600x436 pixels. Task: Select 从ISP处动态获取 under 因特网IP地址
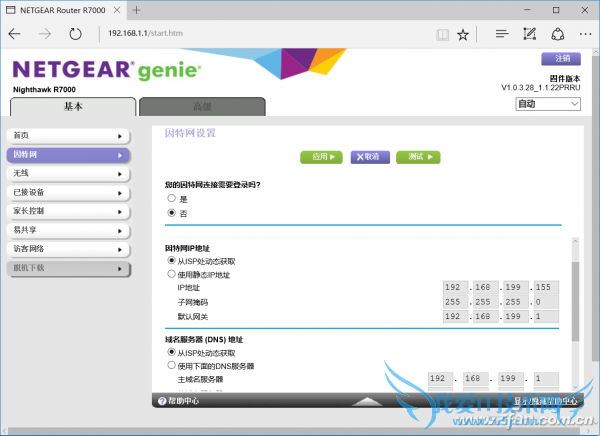pyautogui.click(x=171, y=260)
